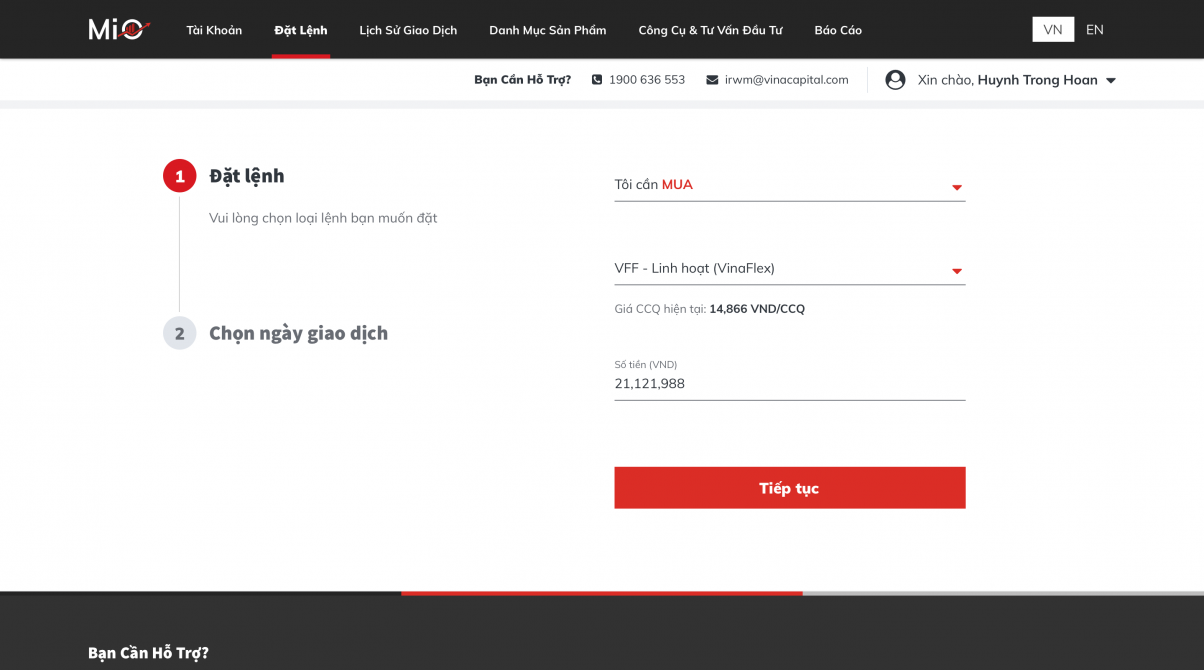
Task: Switch language to VN
Action: pos(1053,30)
